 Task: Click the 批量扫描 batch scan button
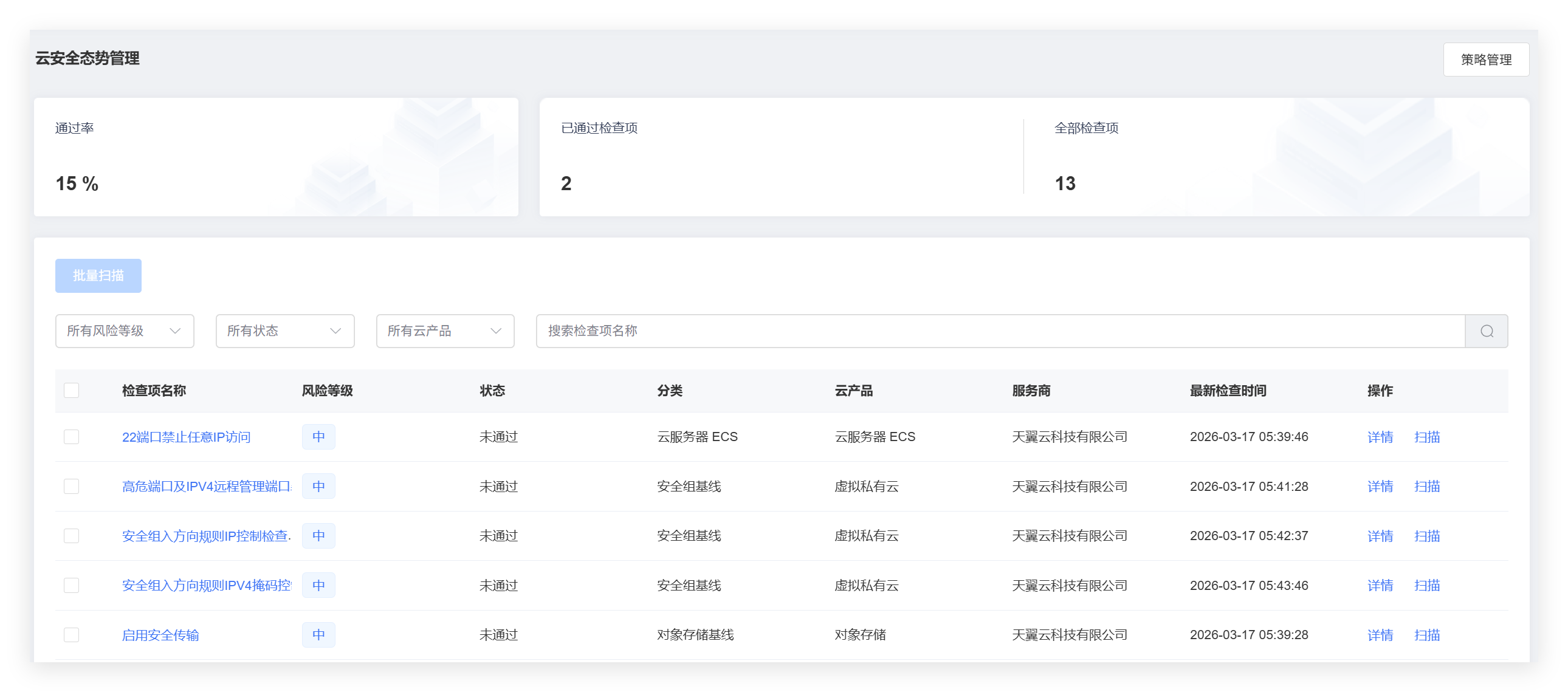(98, 276)
